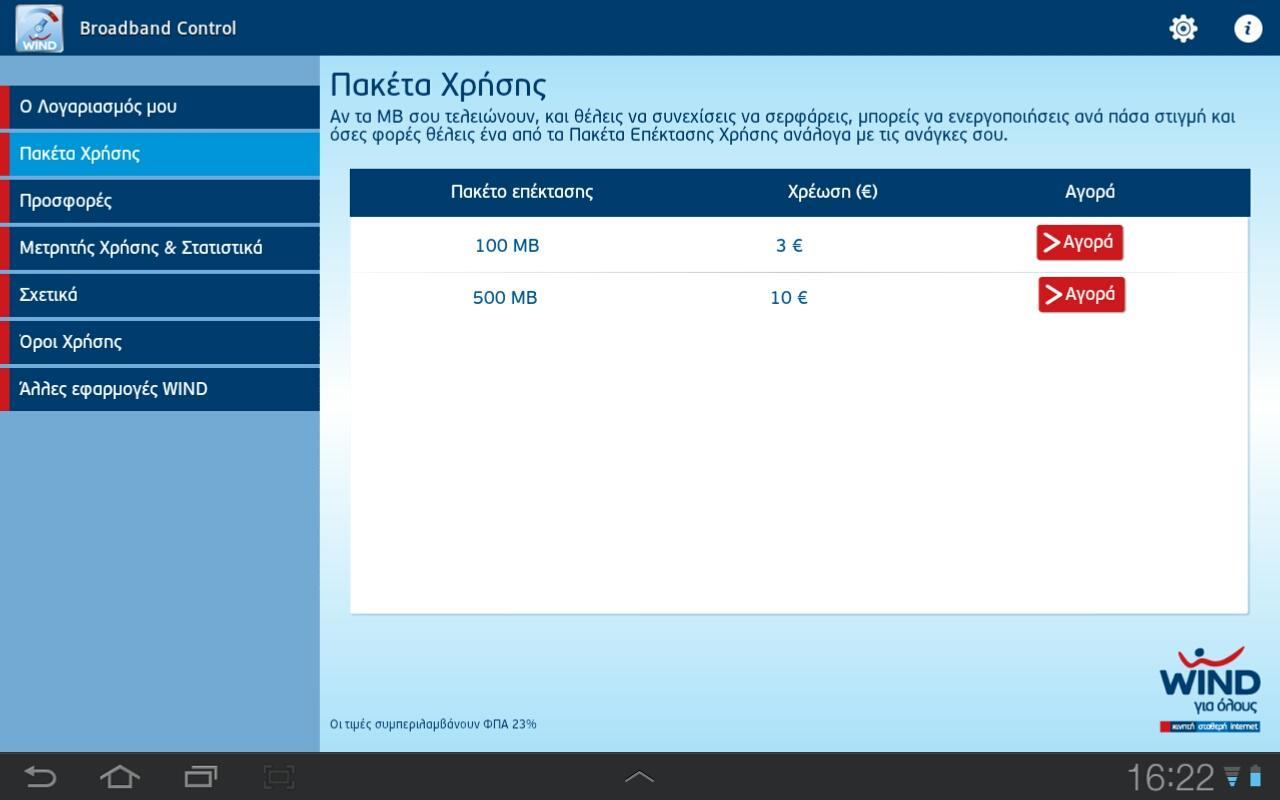Open the settings gear icon
1280x800 pixels.
tap(1182, 28)
